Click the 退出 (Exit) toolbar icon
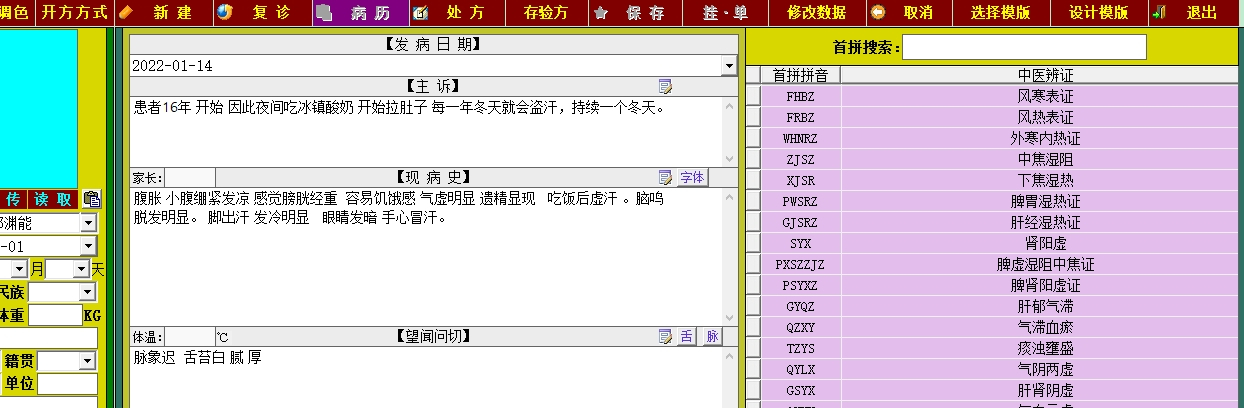Viewport: 1244px width, 408px height. [x=1160, y=13]
